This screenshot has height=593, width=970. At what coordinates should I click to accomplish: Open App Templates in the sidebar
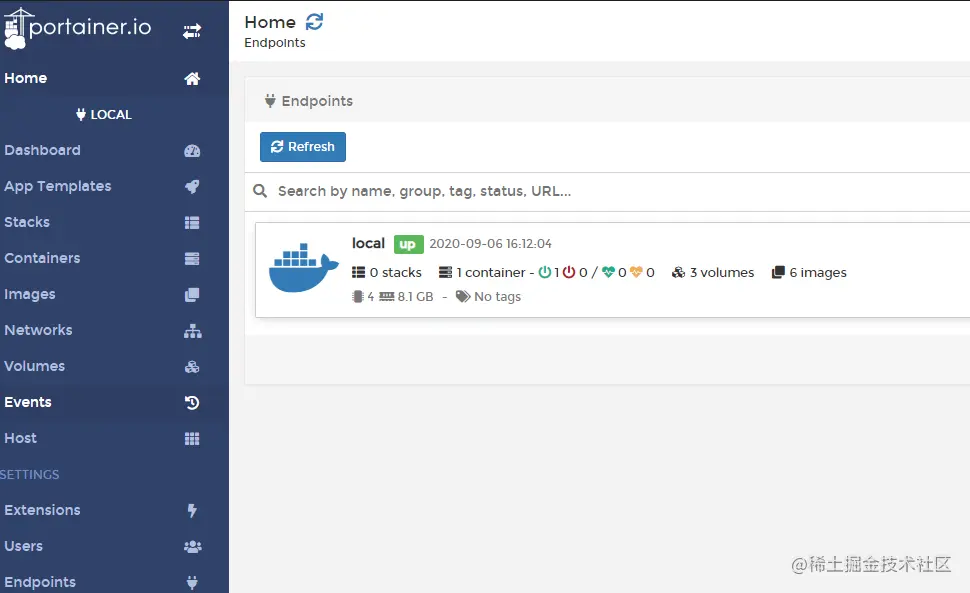58,186
